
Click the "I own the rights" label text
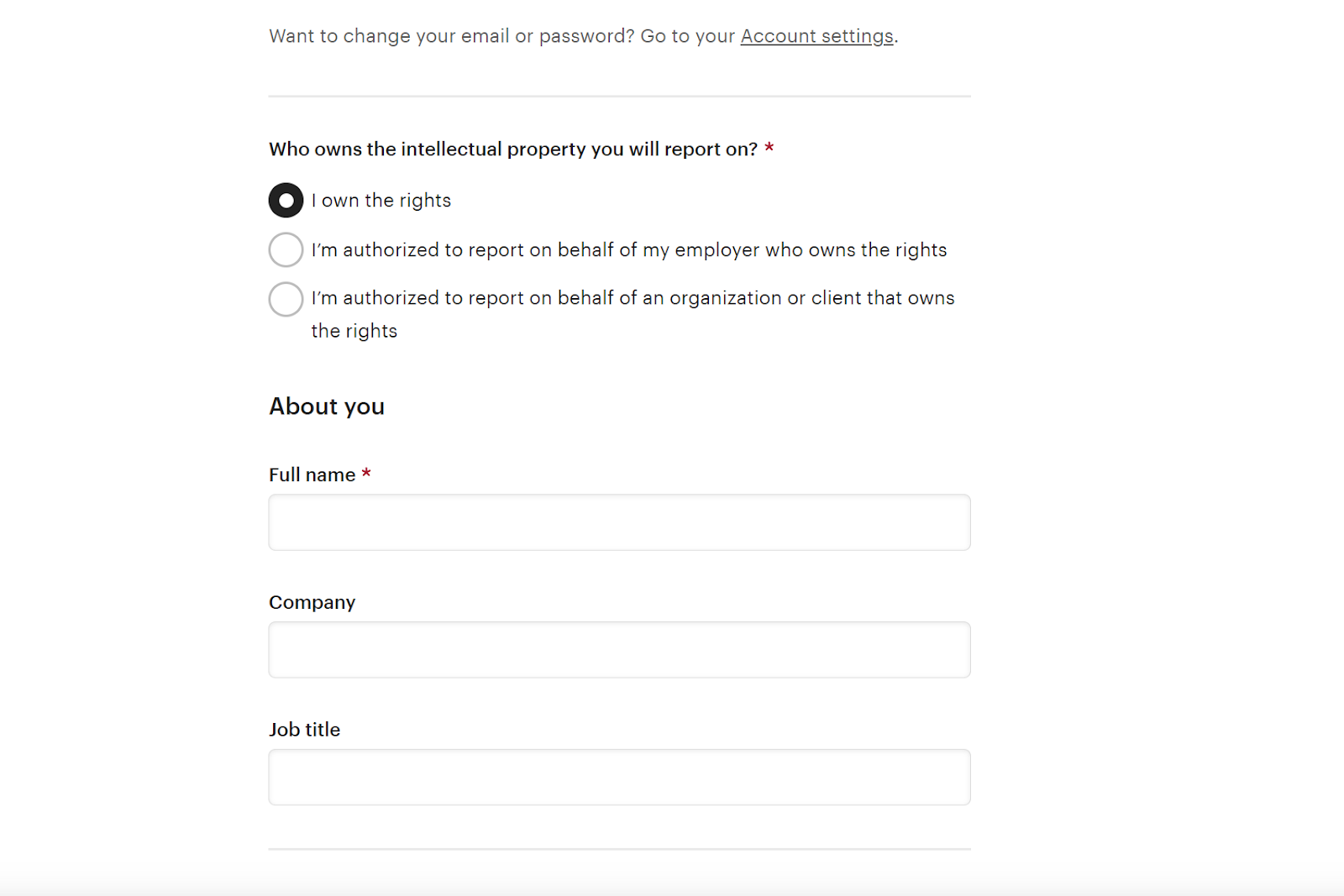point(381,201)
